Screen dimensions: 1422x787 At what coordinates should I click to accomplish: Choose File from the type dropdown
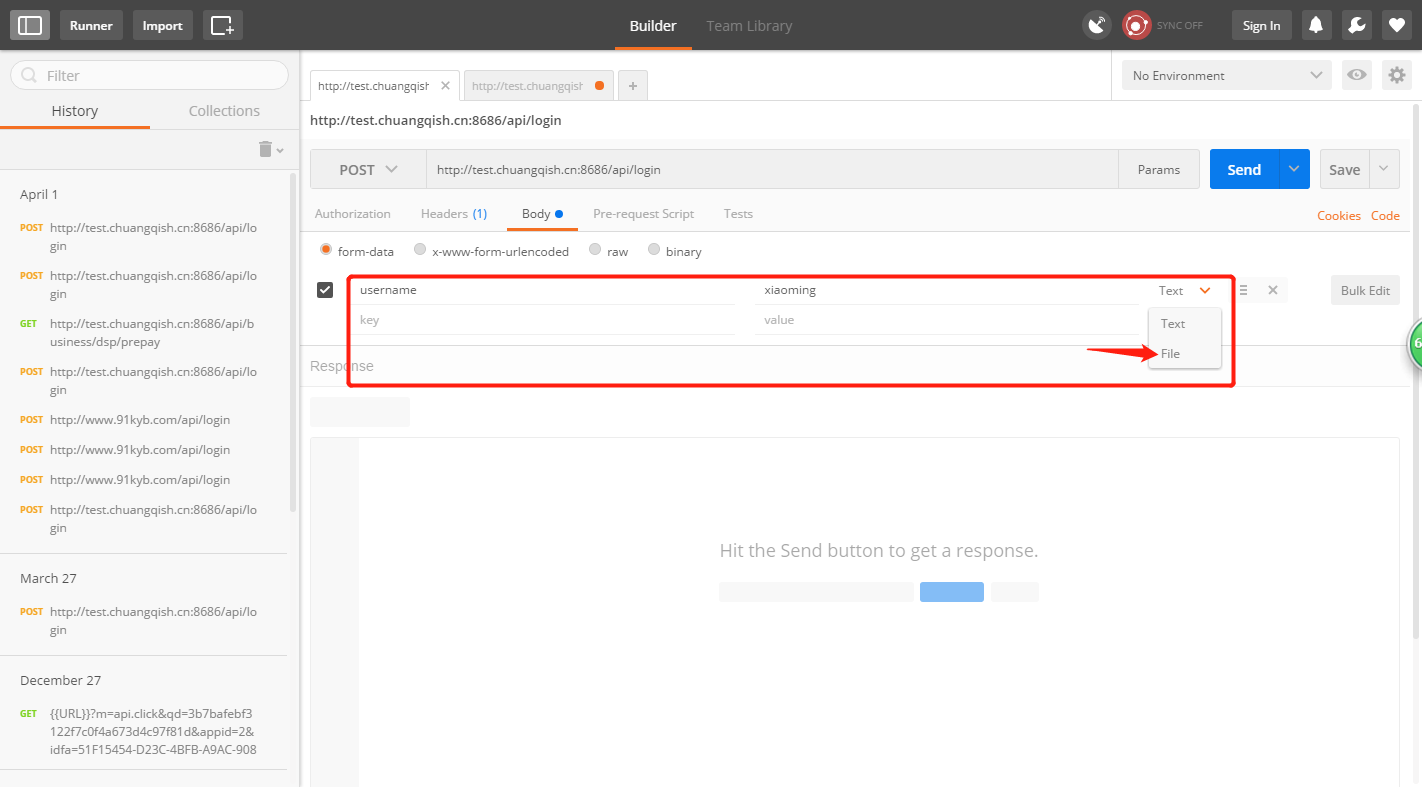tap(1184, 353)
